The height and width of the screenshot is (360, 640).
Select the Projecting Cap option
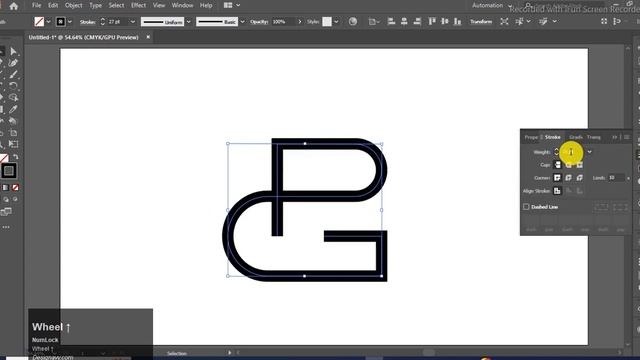tap(580, 165)
